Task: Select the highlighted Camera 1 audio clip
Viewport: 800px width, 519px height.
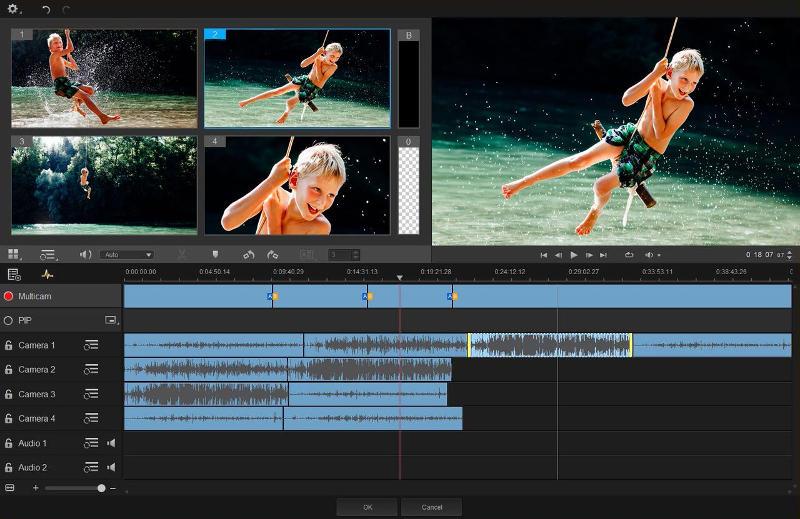Action: (x=550, y=345)
